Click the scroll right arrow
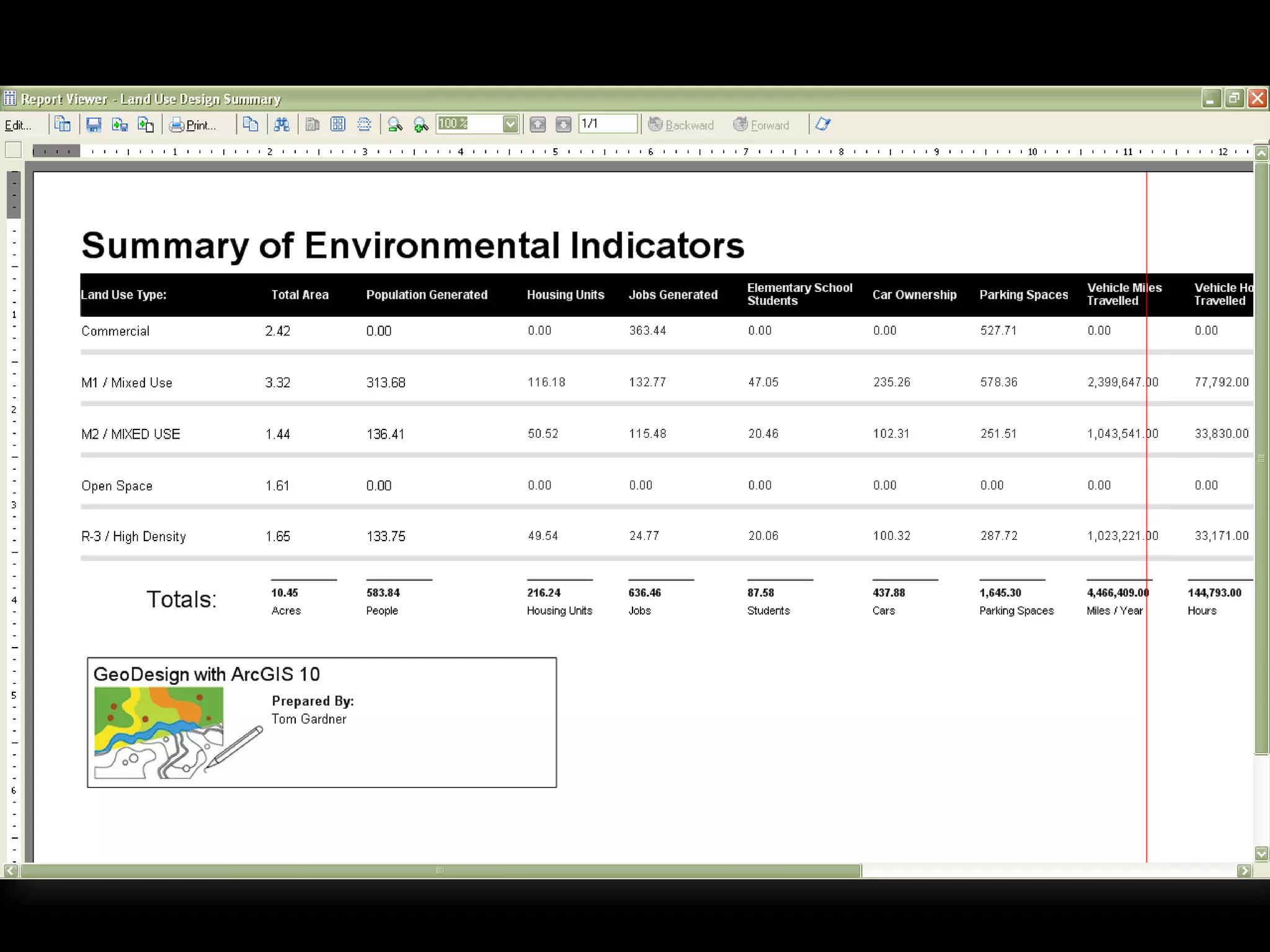This screenshot has height=952, width=1270. pyautogui.click(x=1244, y=871)
